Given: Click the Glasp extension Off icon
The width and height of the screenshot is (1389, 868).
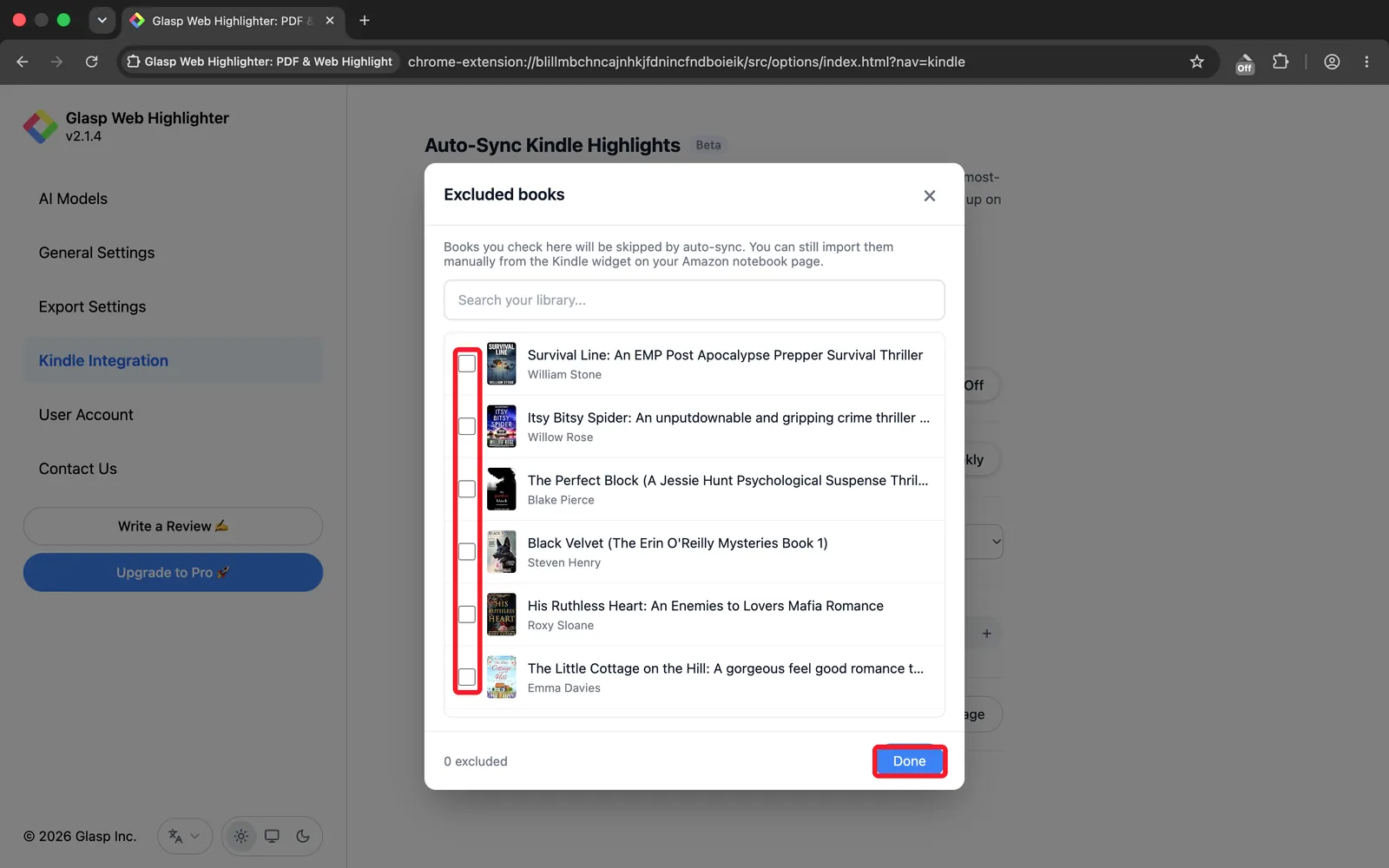Looking at the screenshot, I should coord(1245,63).
